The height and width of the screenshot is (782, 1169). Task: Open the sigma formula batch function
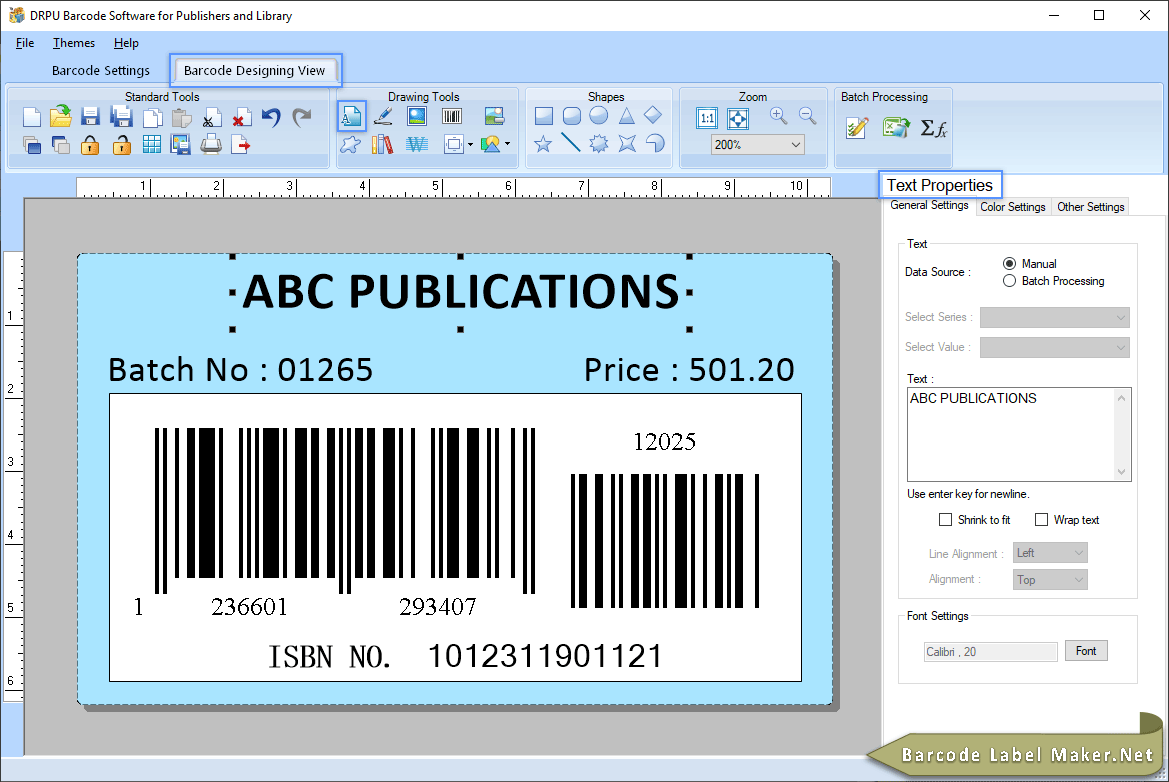tap(933, 128)
